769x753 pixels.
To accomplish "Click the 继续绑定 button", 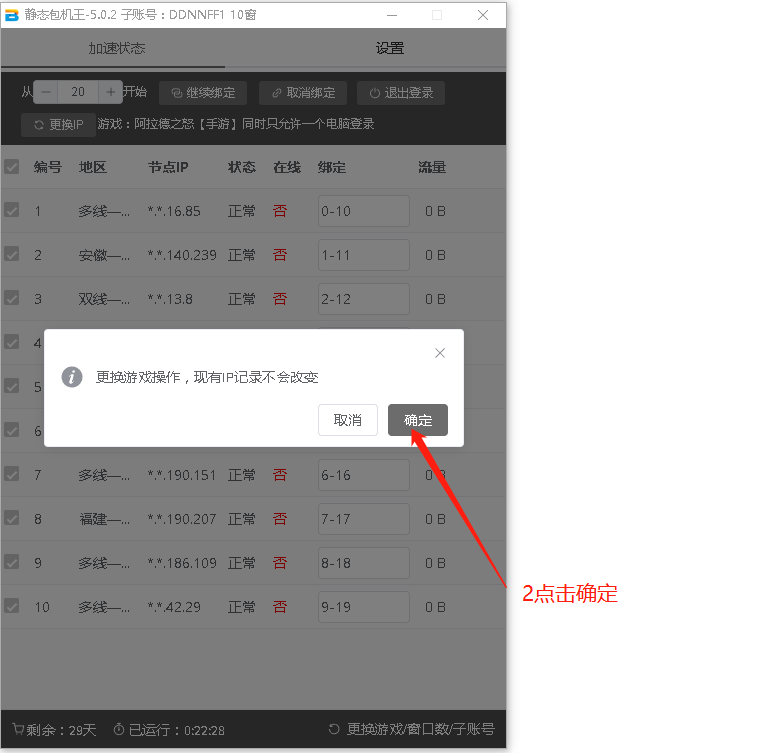I will pos(203,93).
